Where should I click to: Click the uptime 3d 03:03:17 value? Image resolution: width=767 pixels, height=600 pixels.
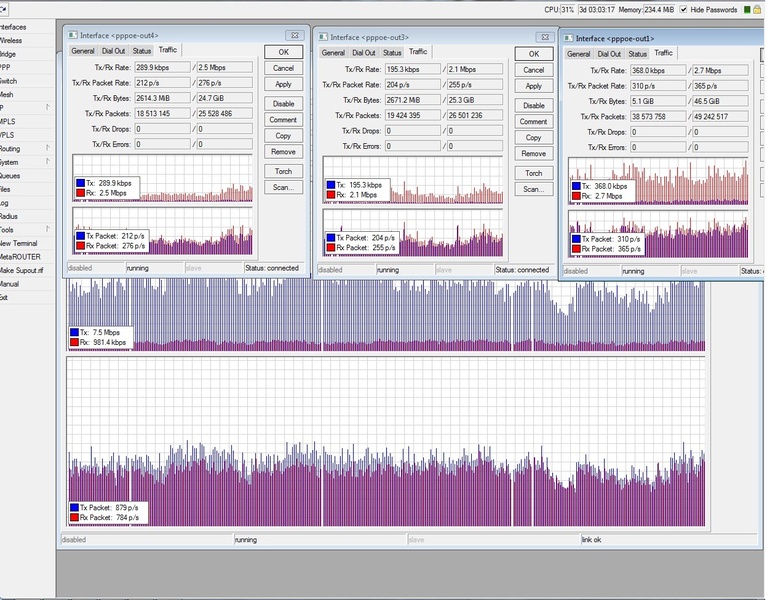597,10
